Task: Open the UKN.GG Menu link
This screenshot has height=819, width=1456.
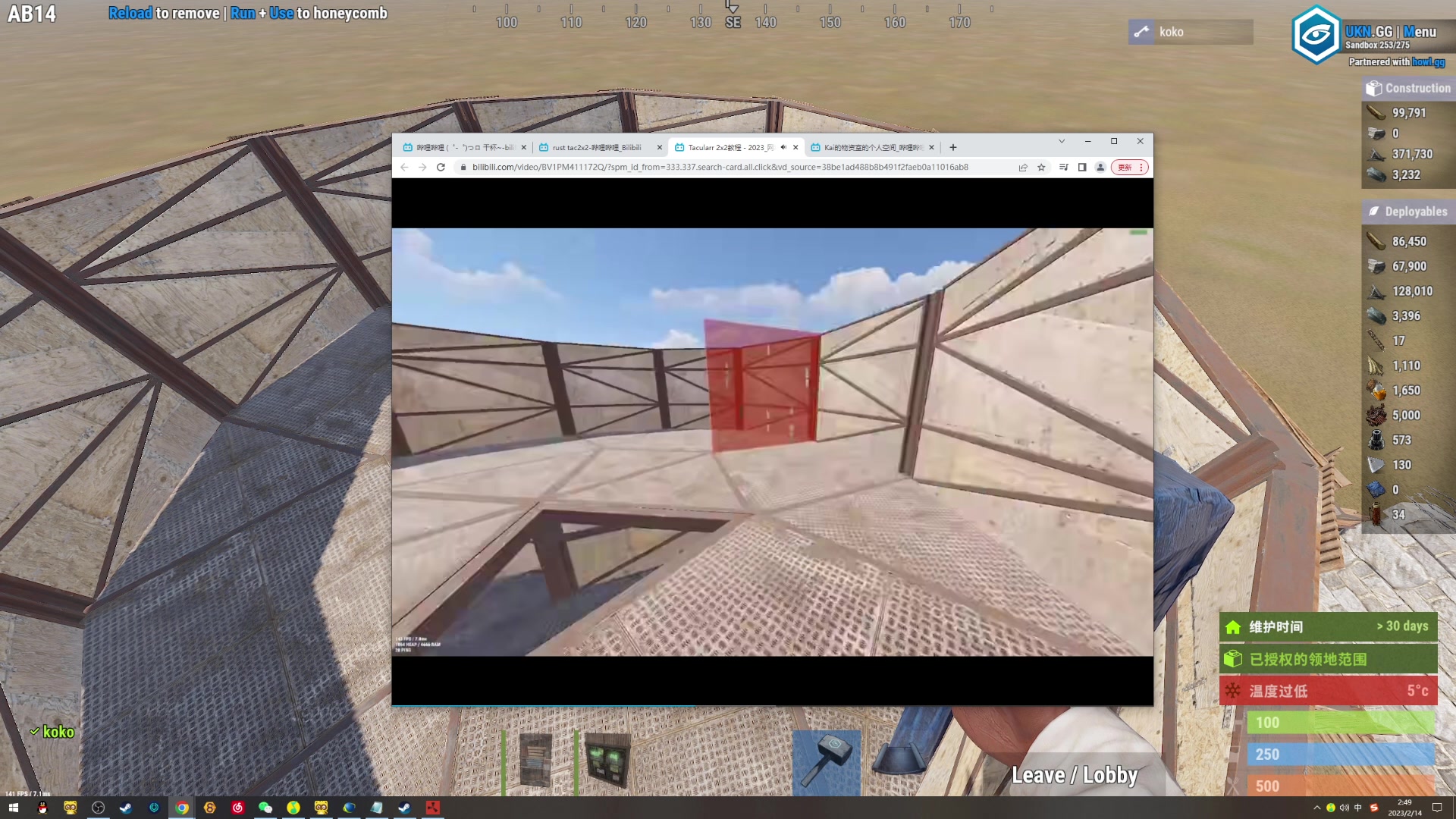Action: 1419,32
